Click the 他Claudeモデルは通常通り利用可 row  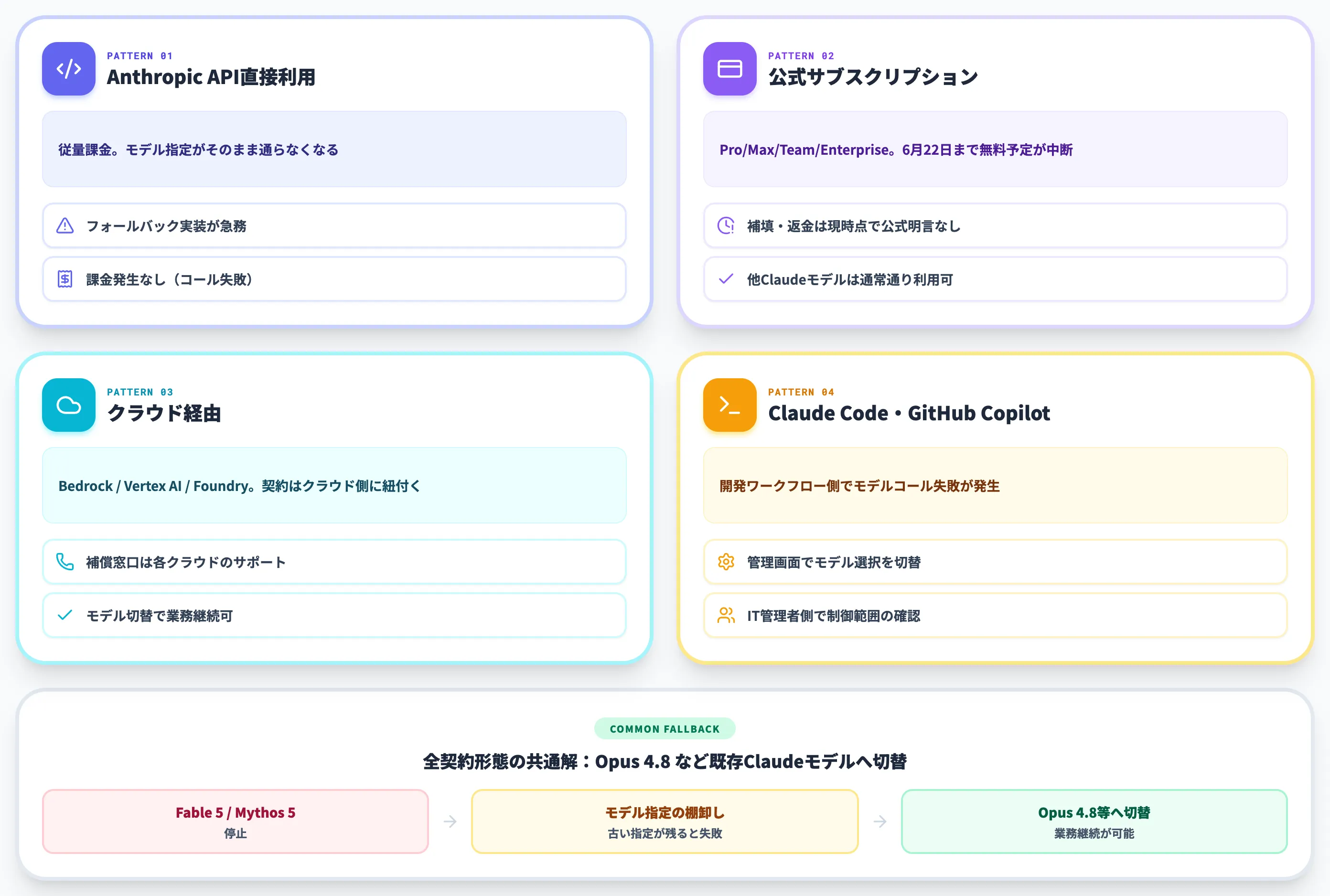click(x=995, y=279)
